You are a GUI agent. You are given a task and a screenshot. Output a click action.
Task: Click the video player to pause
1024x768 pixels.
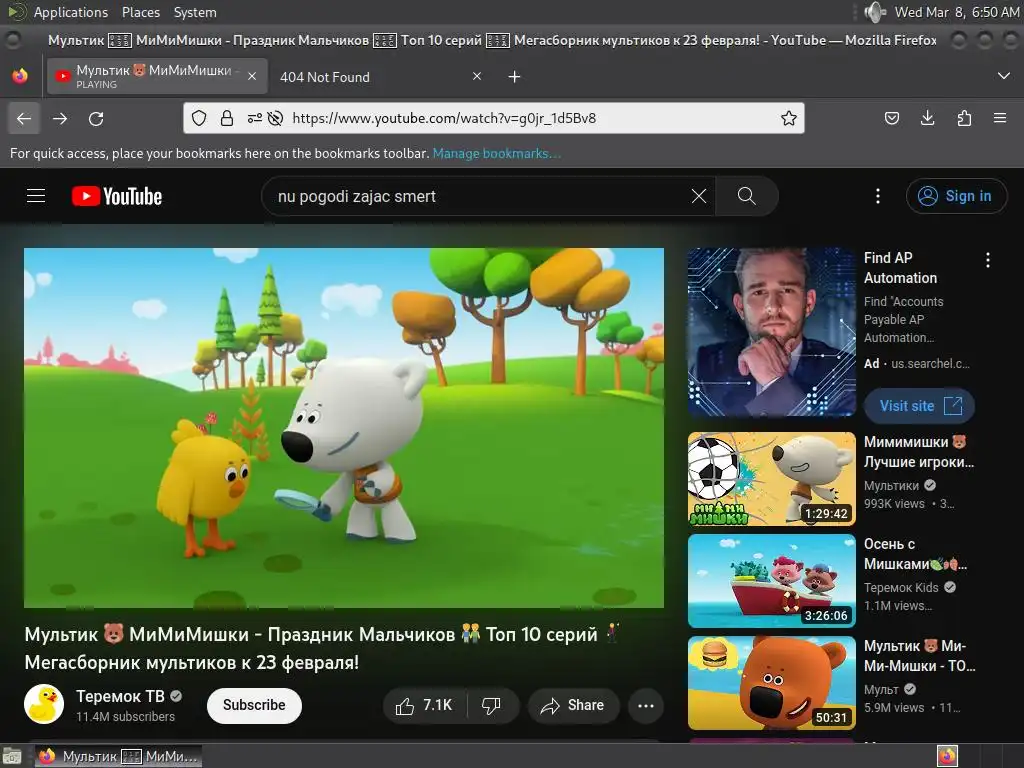pyautogui.click(x=344, y=428)
